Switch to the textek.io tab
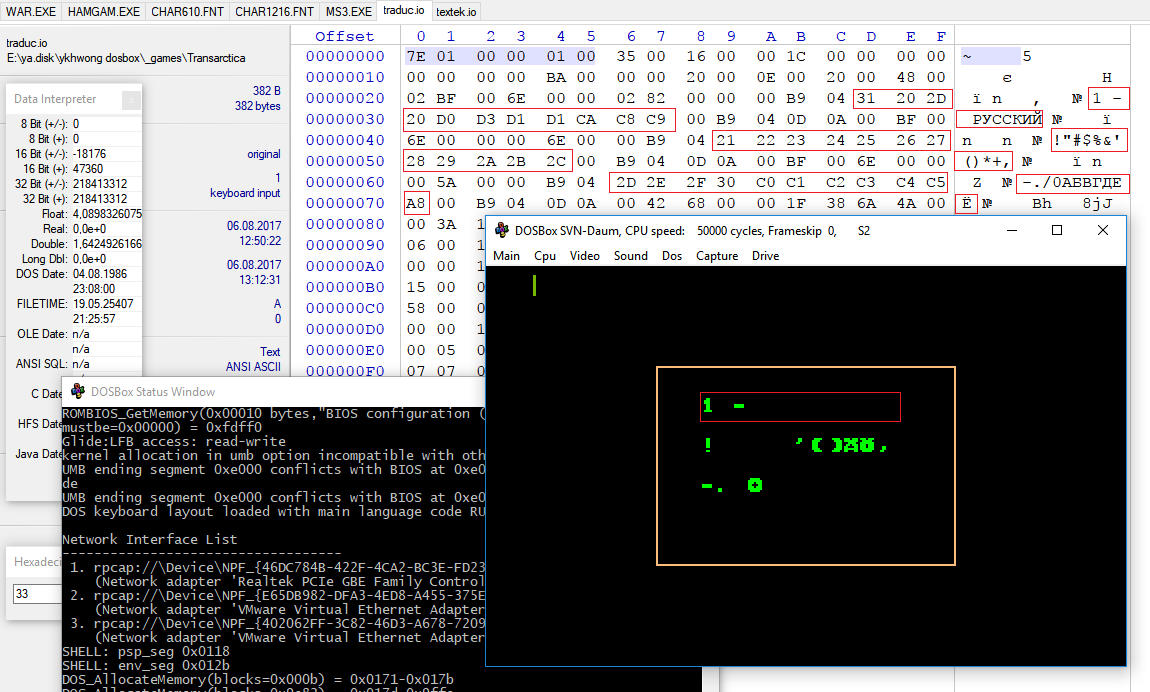This screenshot has width=1150, height=692. [456, 11]
